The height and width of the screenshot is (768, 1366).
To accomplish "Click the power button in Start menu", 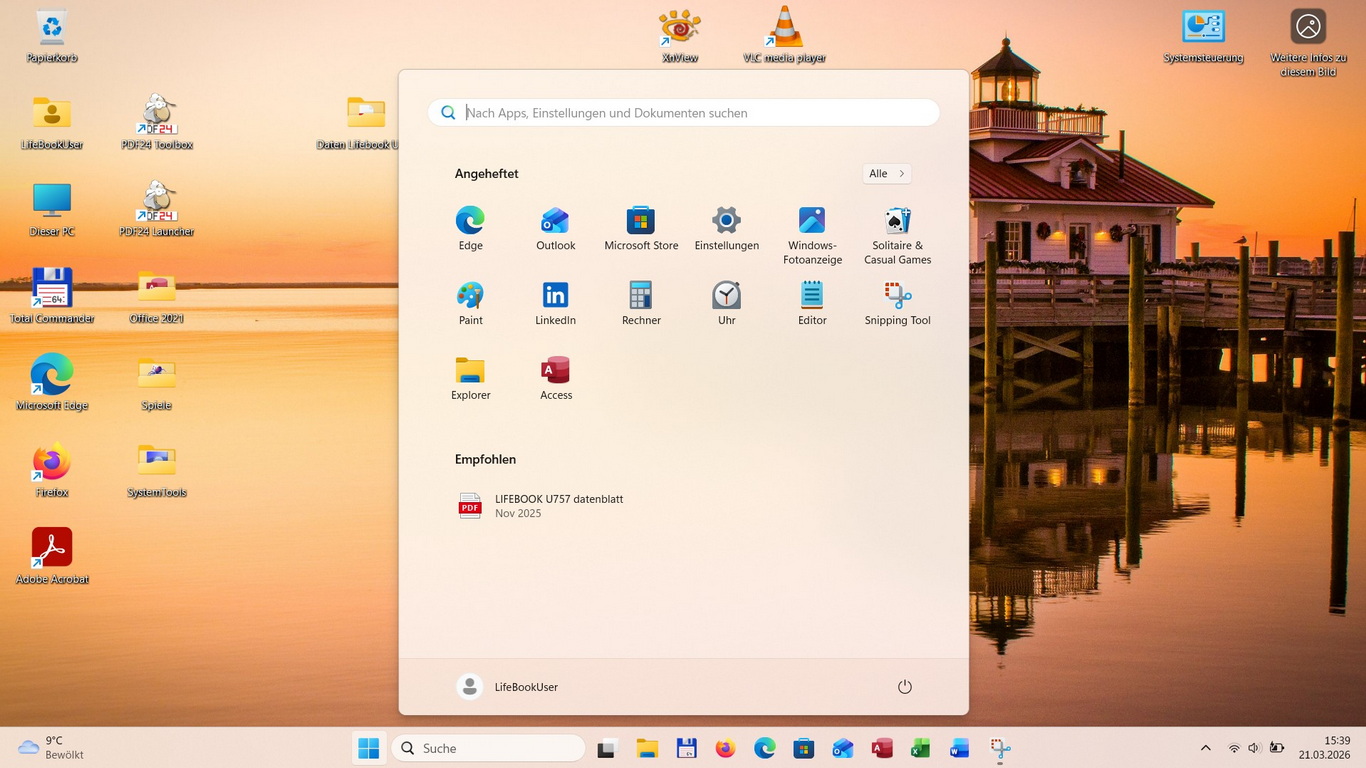I will point(904,687).
